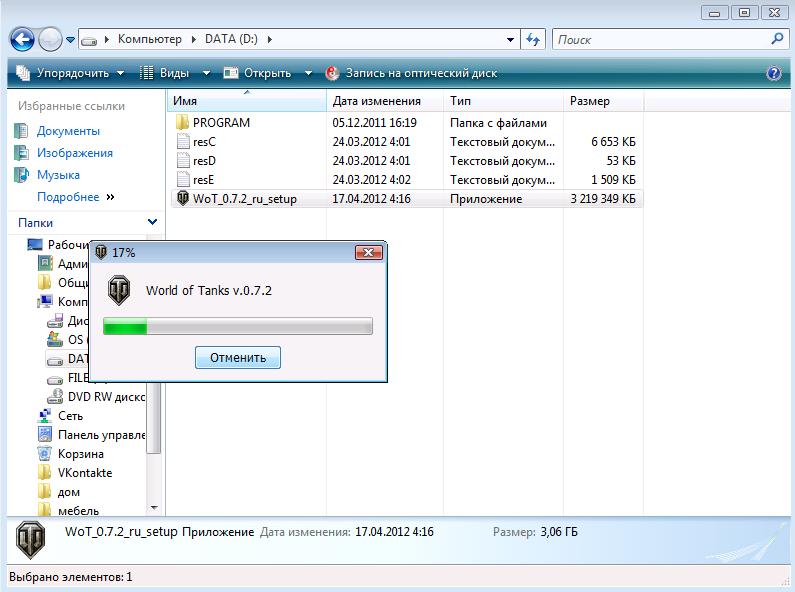
Task: Click the OS drive icon in tree
Action: click(x=55, y=339)
